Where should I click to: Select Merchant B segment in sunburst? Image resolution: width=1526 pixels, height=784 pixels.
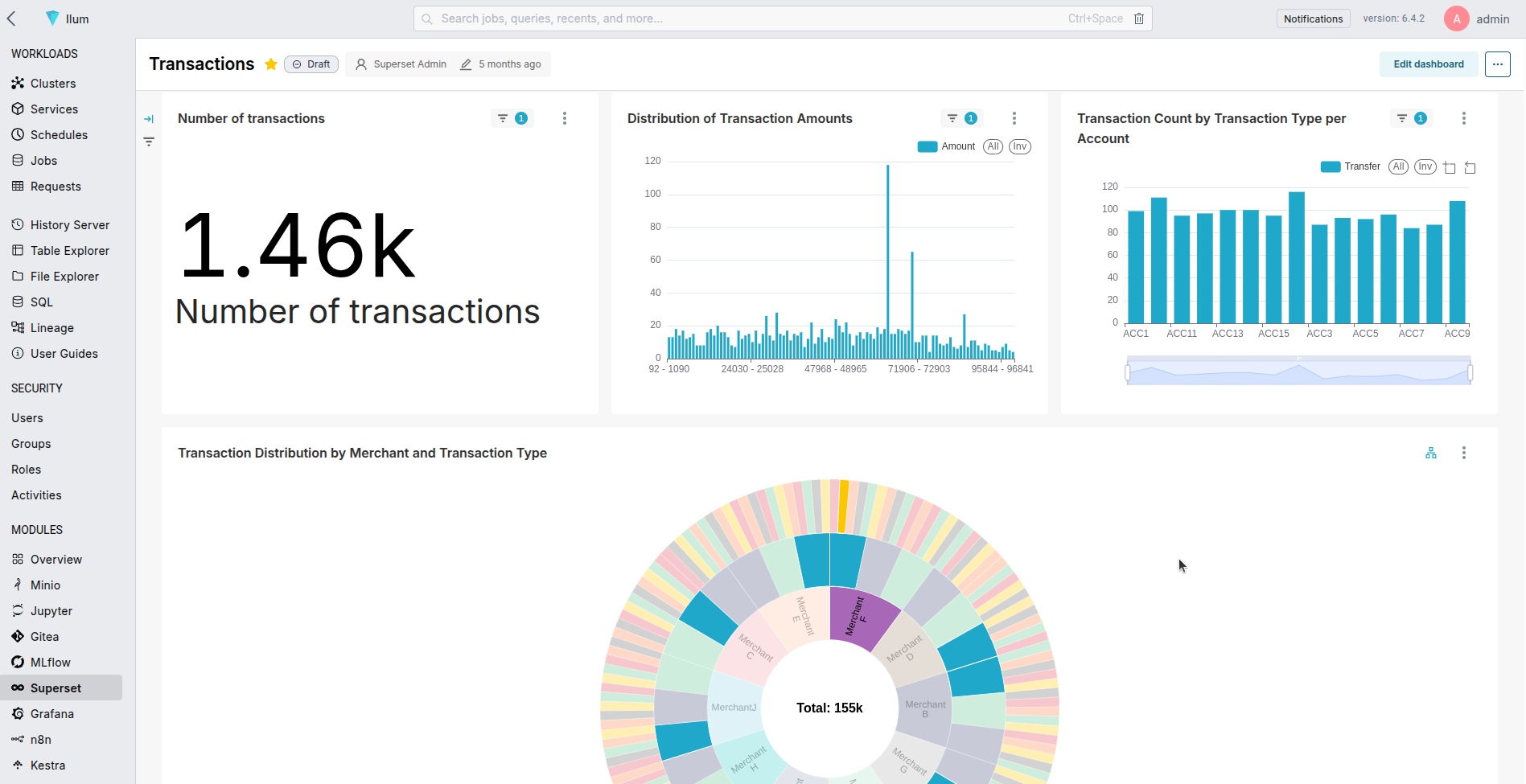pos(925,709)
